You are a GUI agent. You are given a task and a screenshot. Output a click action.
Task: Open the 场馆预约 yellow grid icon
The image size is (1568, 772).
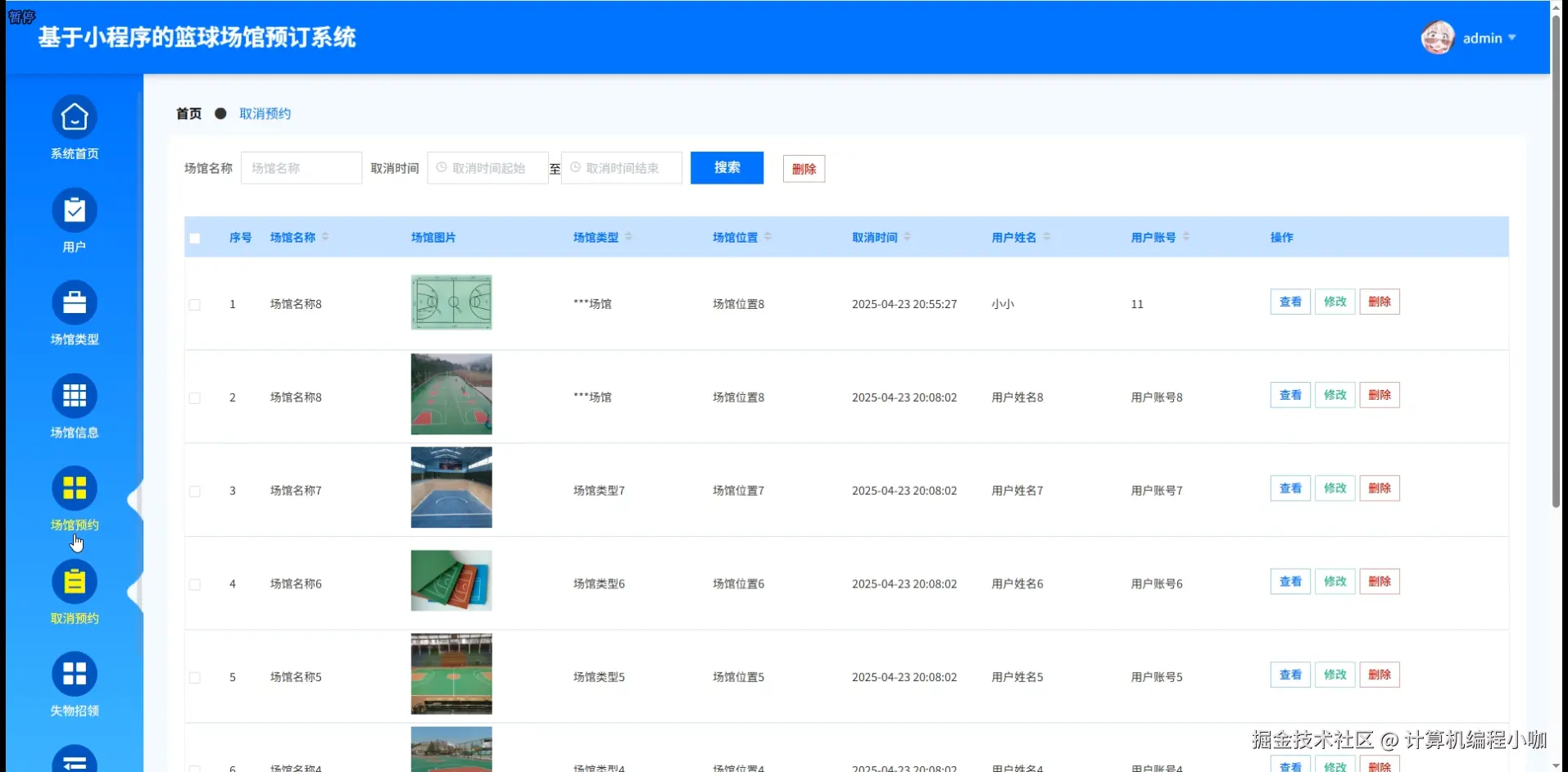pyautogui.click(x=75, y=488)
